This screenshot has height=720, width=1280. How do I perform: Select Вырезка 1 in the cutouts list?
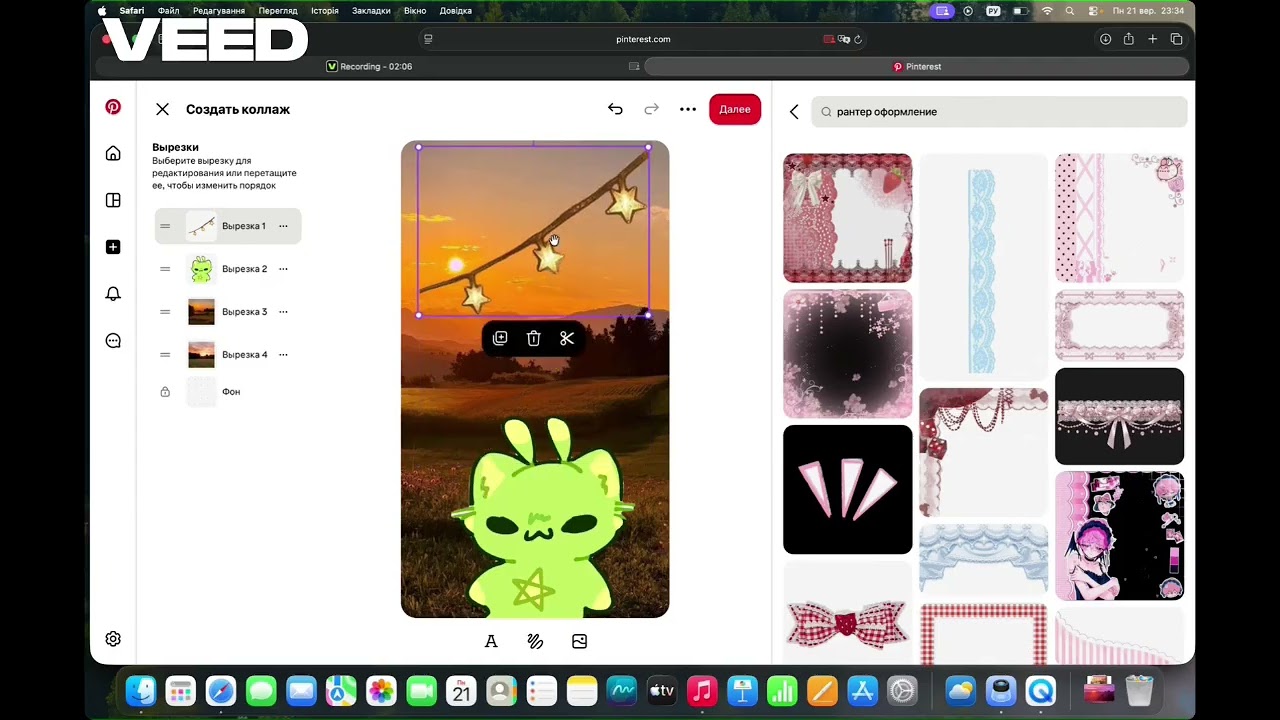(228, 226)
